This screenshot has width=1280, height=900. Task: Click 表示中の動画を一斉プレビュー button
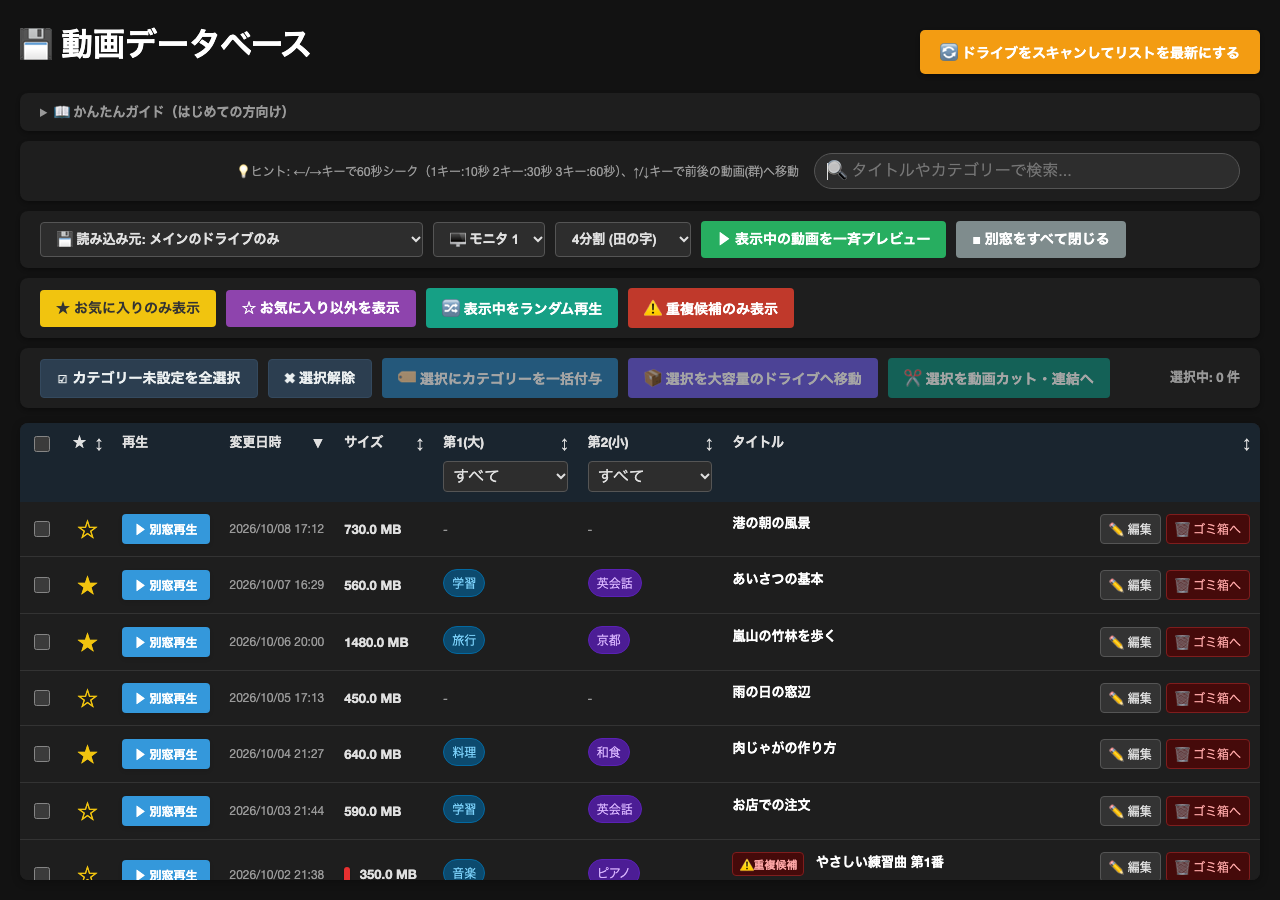point(824,239)
